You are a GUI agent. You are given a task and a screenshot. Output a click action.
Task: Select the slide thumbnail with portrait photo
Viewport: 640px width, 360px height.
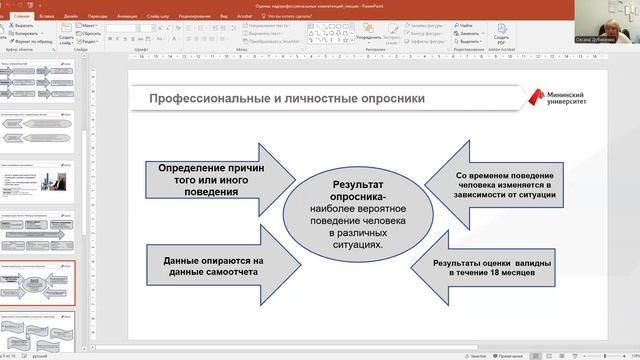[37, 182]
